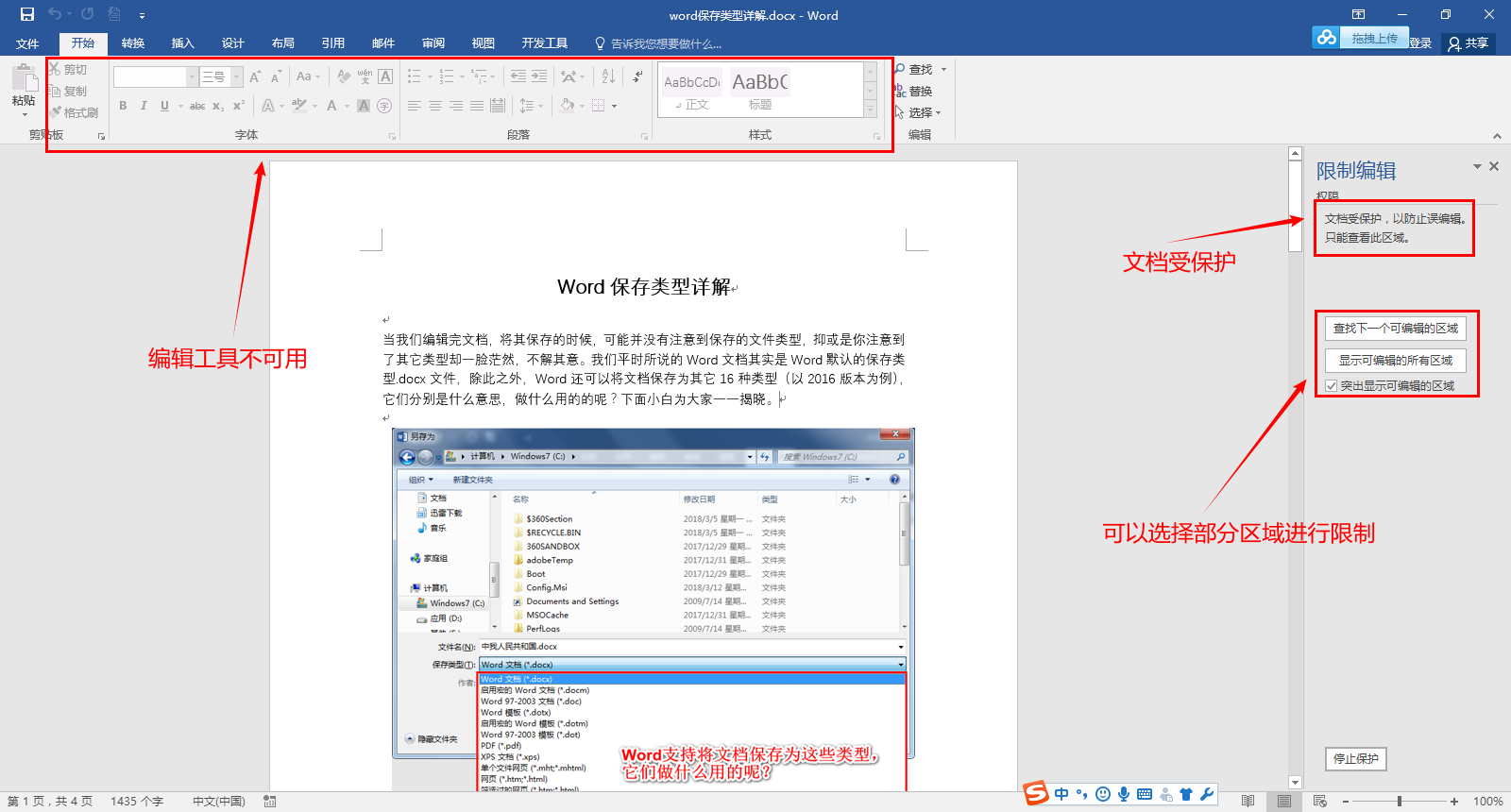Click the Enclosed Character (字) icon
This screenshot has width=1511, height=812.
384,106
